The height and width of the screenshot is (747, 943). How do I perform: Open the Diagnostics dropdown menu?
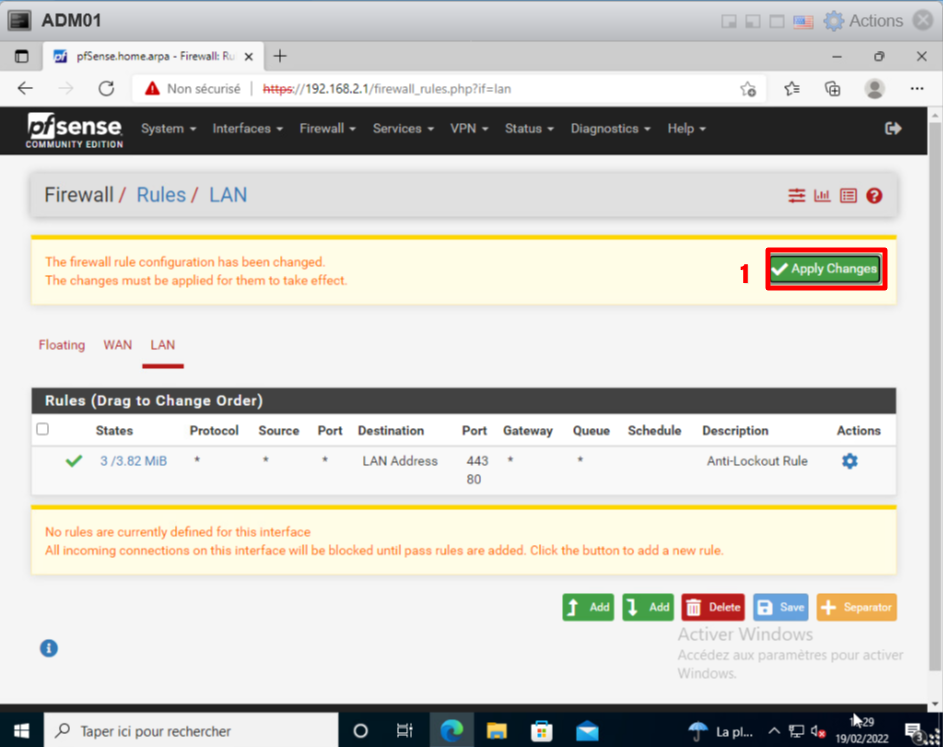(610, 129)
